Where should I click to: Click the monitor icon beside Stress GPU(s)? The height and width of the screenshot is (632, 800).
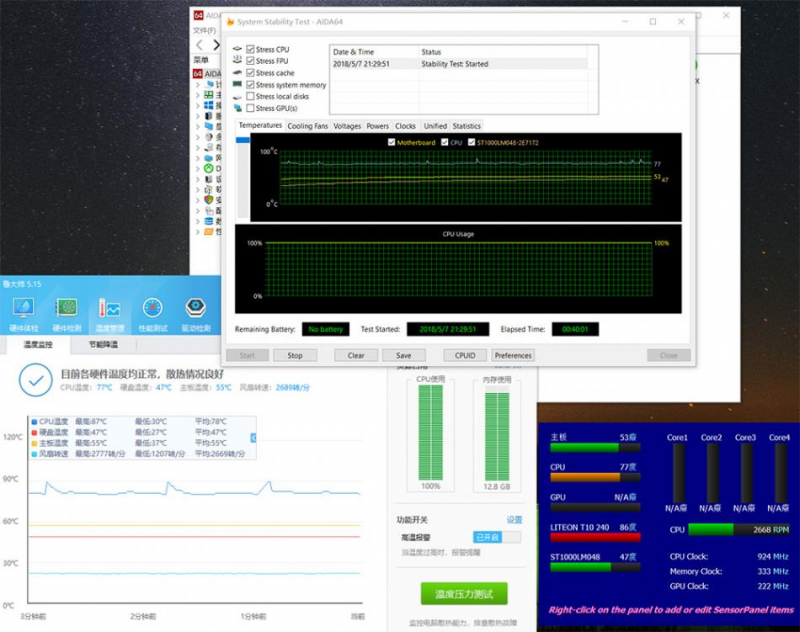click(x=237, y=108)
